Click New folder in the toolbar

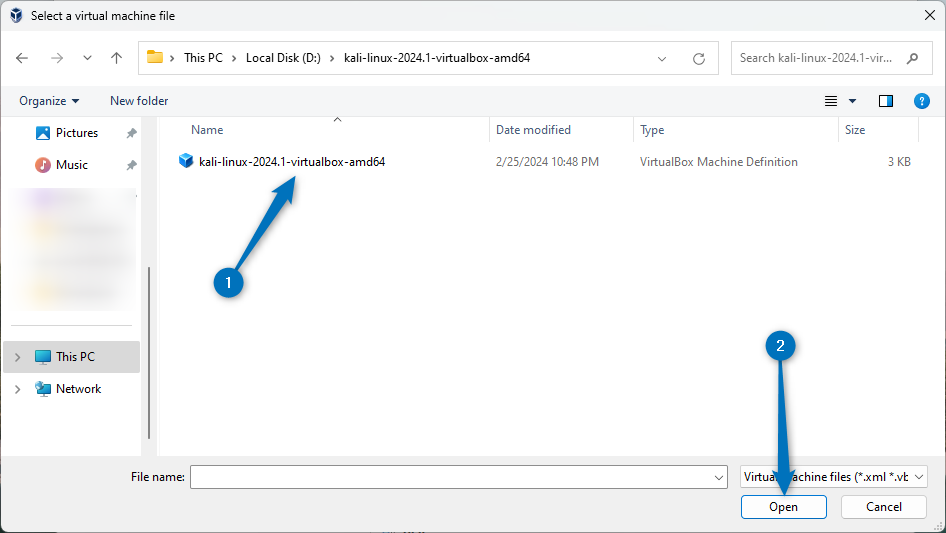tap(139, 101)
